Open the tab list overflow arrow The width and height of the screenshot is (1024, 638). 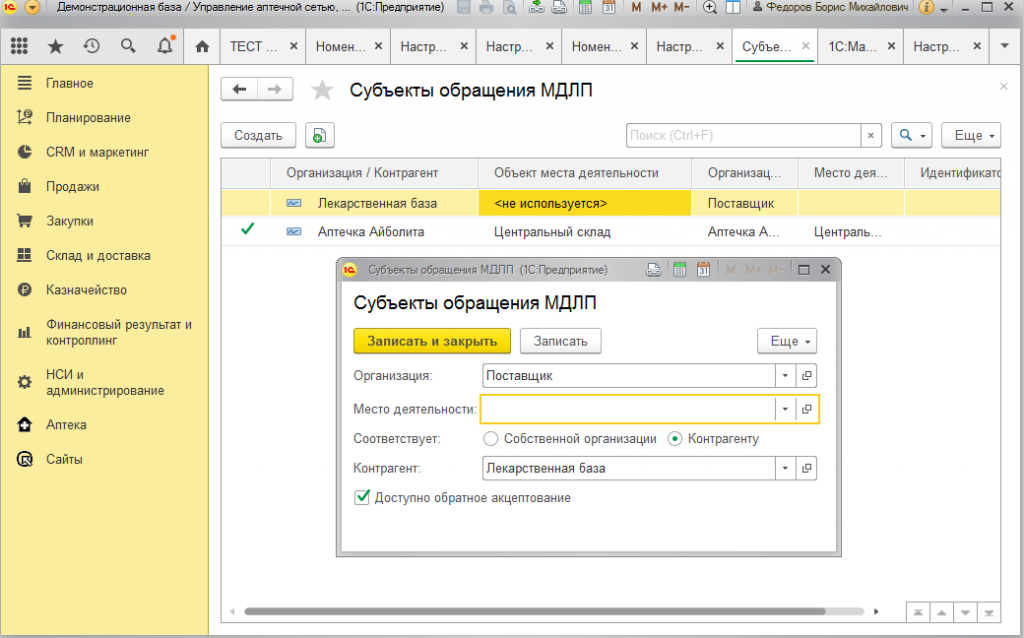point(1005,46)
